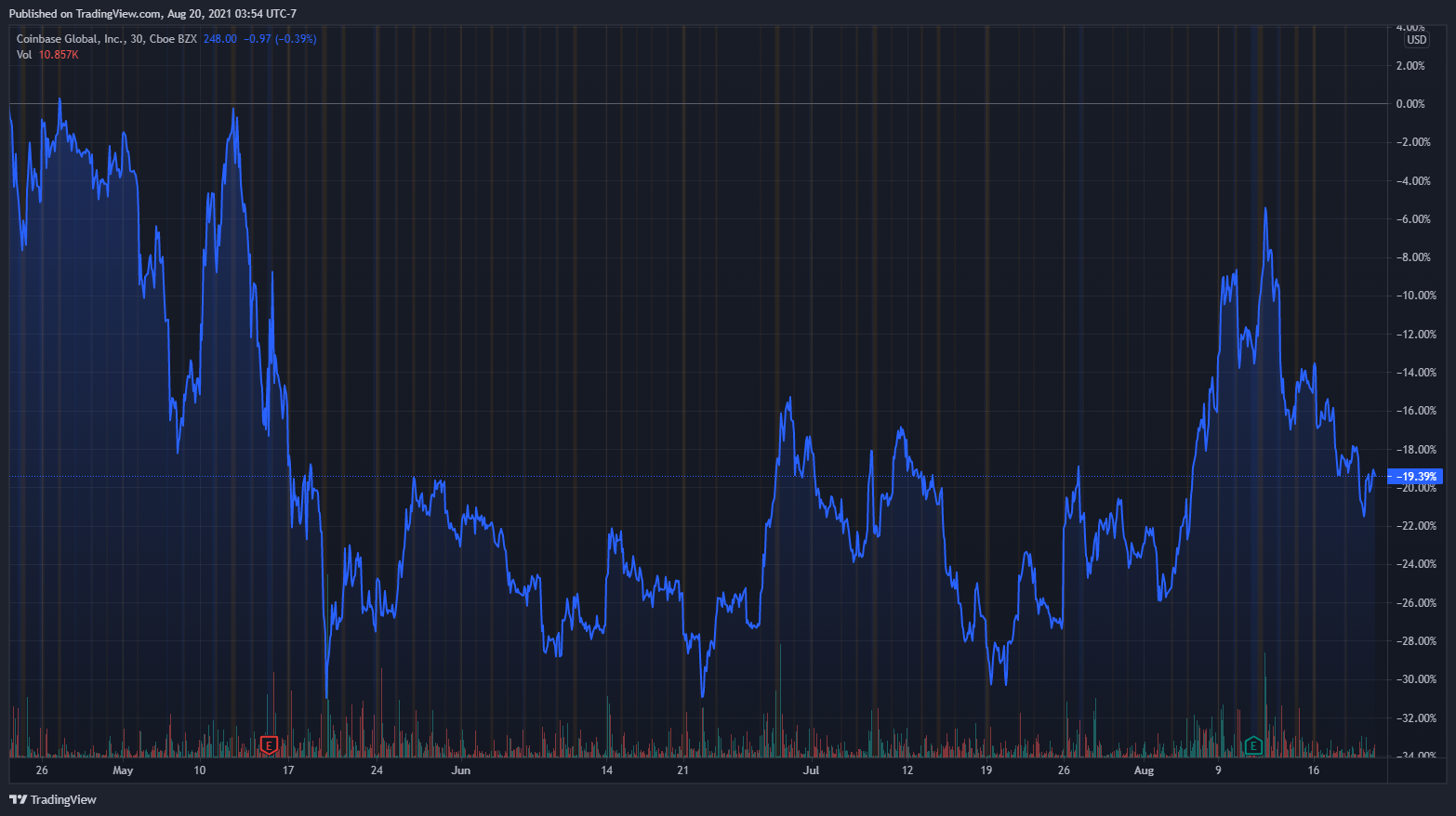Click the blue -19.39% current value label
Viewport: 1456px width, 816px height.
pyautogui.click(x=1415, y=477)
